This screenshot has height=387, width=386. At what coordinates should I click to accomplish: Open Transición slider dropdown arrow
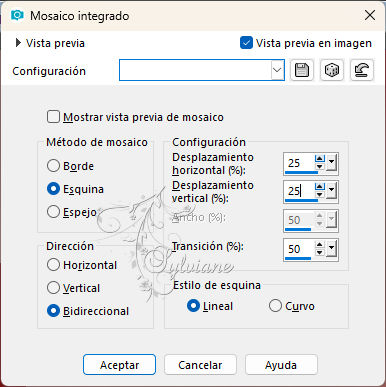click(331, 249)
